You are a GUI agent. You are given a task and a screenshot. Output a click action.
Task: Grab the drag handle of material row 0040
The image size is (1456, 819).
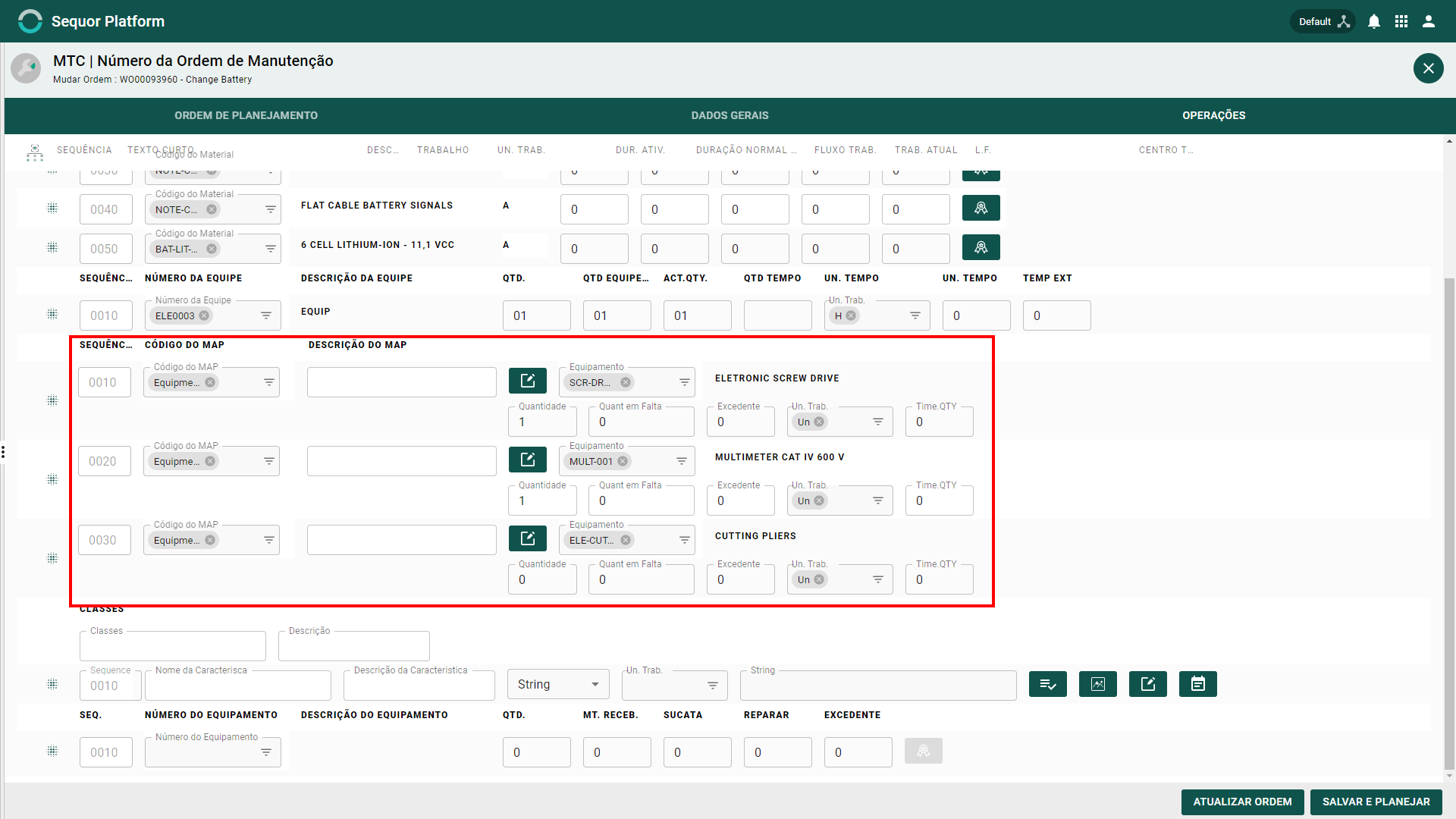tap(52, 208)
